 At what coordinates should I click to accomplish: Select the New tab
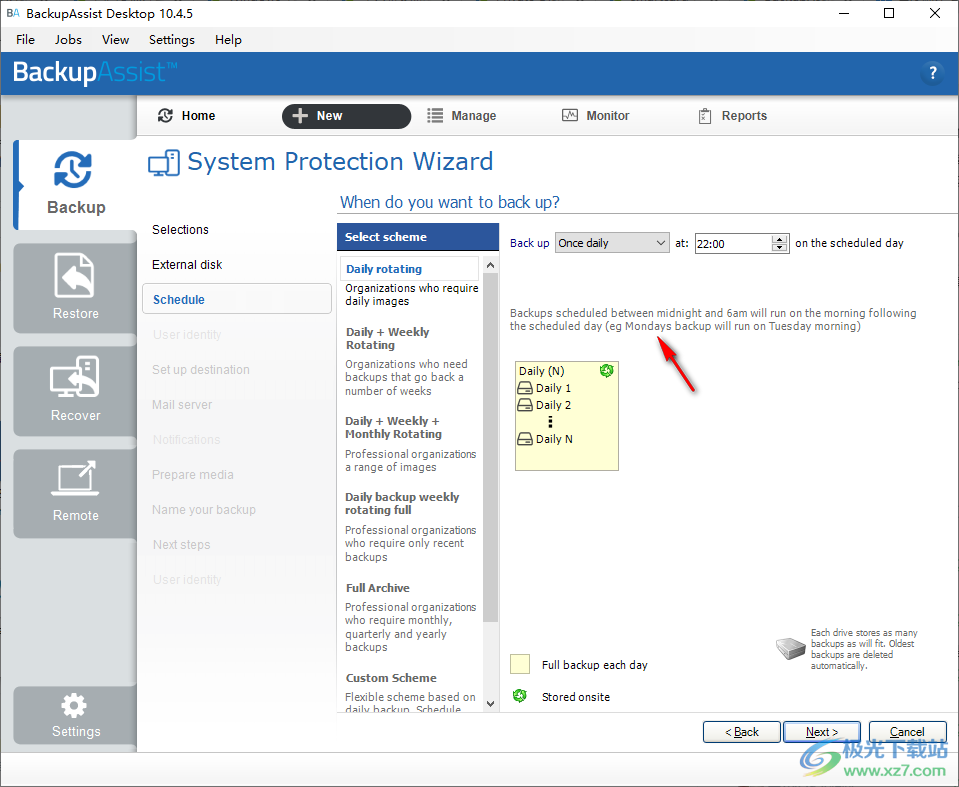click(x=346, y=116)
